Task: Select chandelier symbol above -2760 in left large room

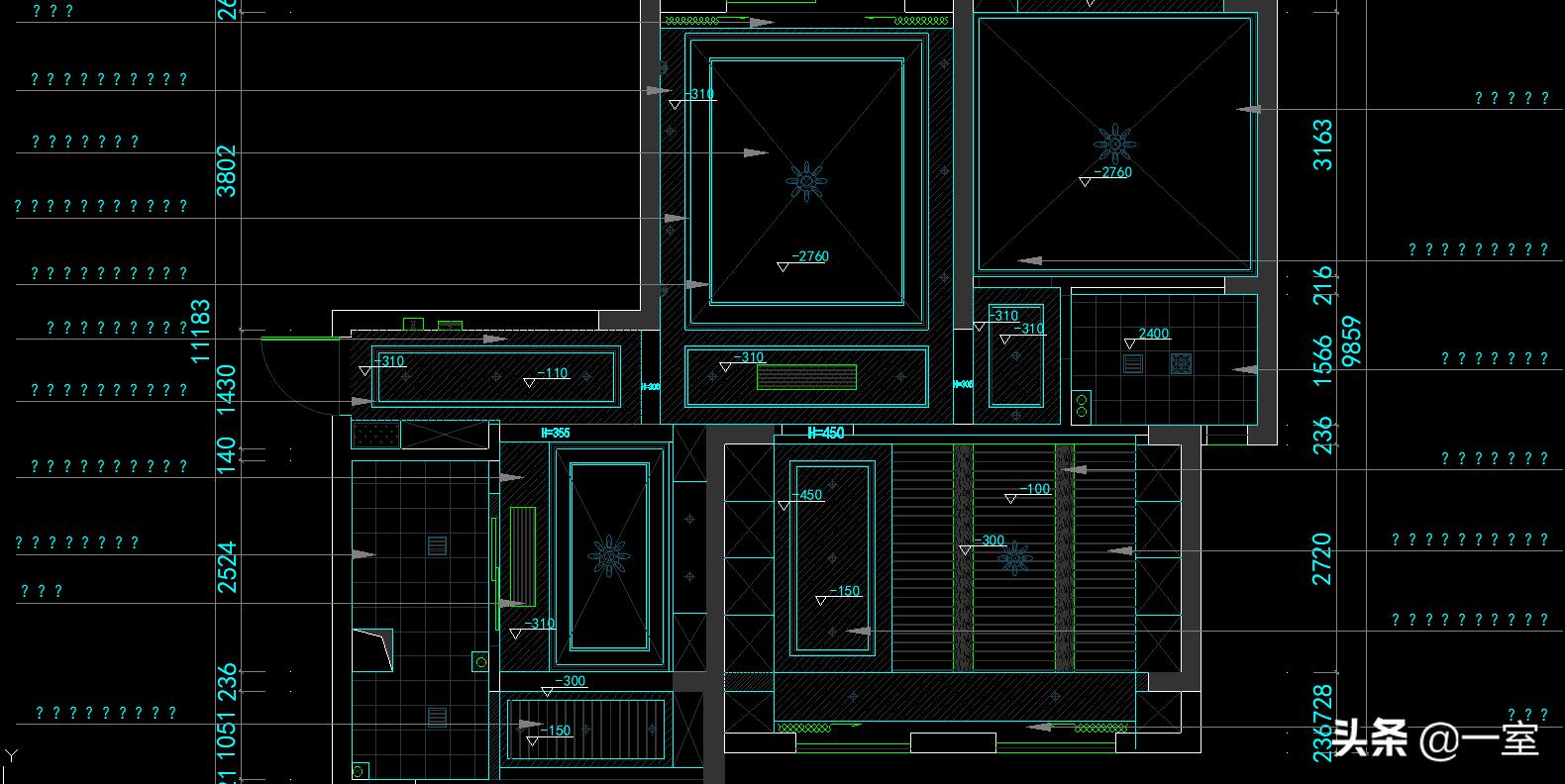Action: pyautogui.click(x=806, y=181)
